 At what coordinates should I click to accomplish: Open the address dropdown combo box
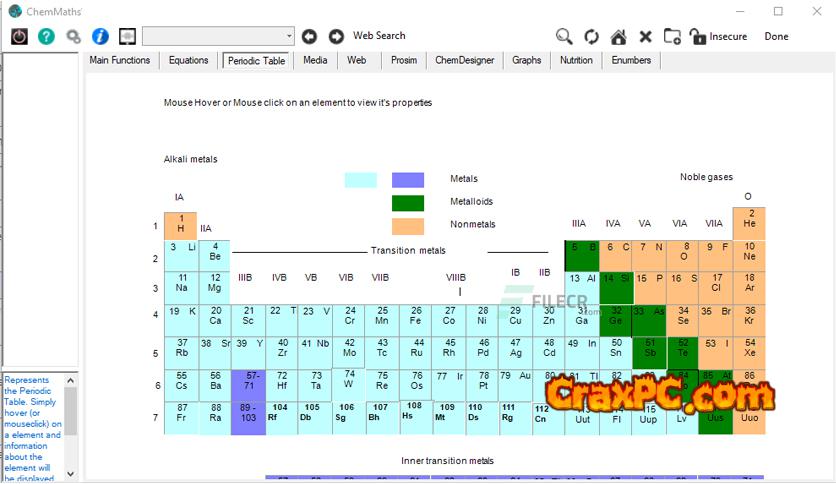218,36
